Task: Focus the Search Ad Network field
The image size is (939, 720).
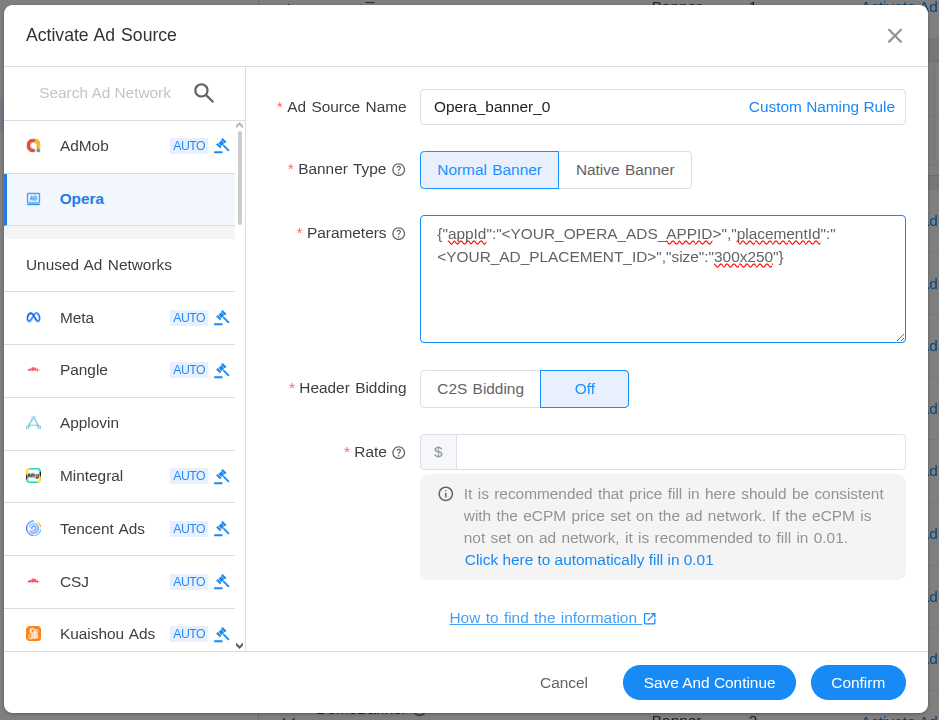Action: point(105,93)
